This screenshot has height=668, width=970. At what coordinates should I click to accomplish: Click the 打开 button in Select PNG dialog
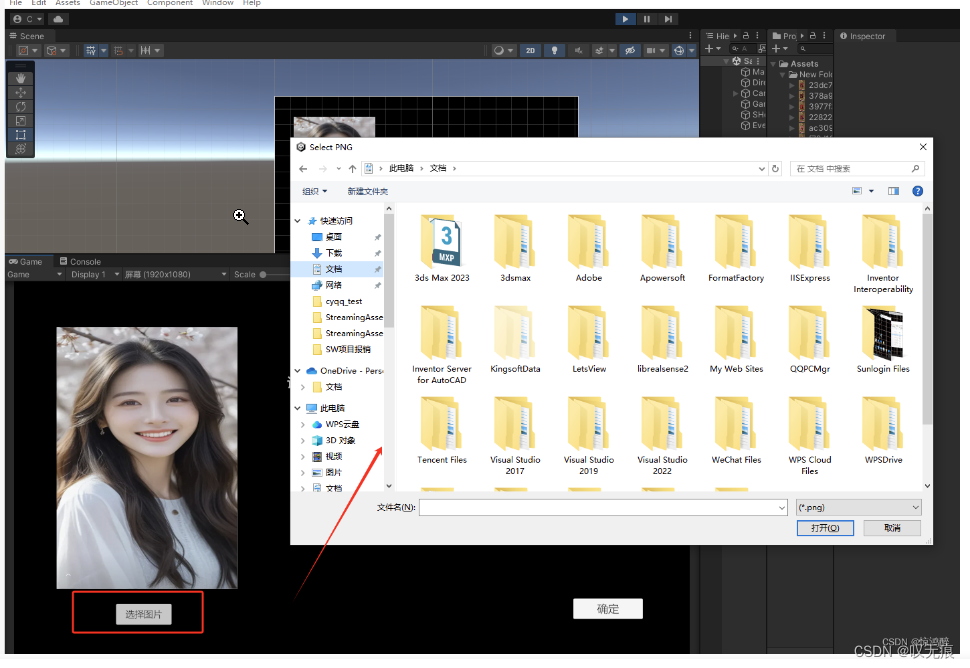coord(824,528)
